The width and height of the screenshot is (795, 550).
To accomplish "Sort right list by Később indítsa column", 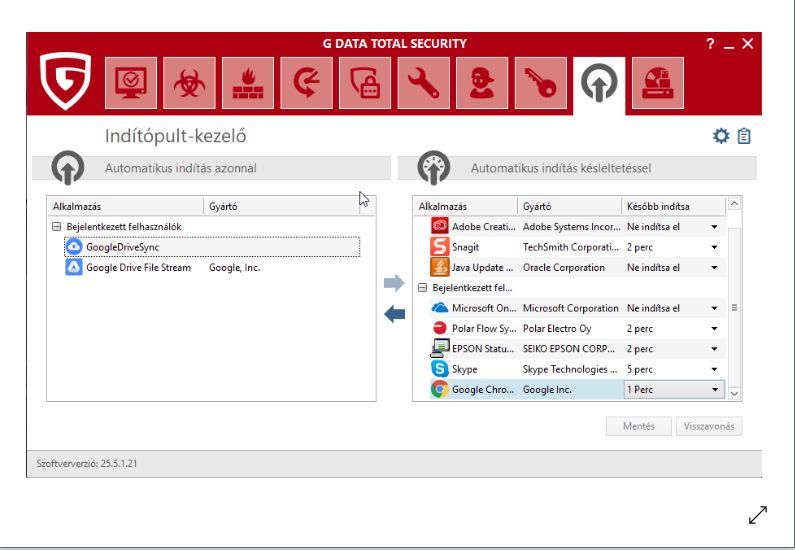I will [673, 206].
